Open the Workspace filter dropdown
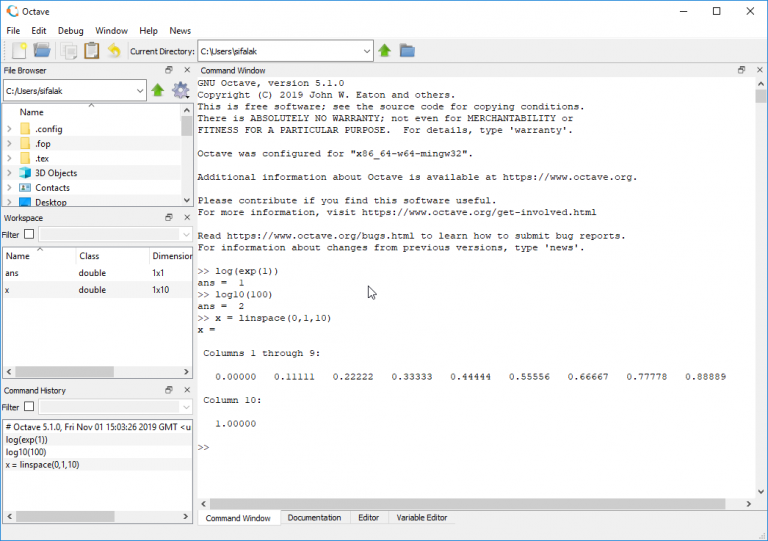 click(186, 235)
